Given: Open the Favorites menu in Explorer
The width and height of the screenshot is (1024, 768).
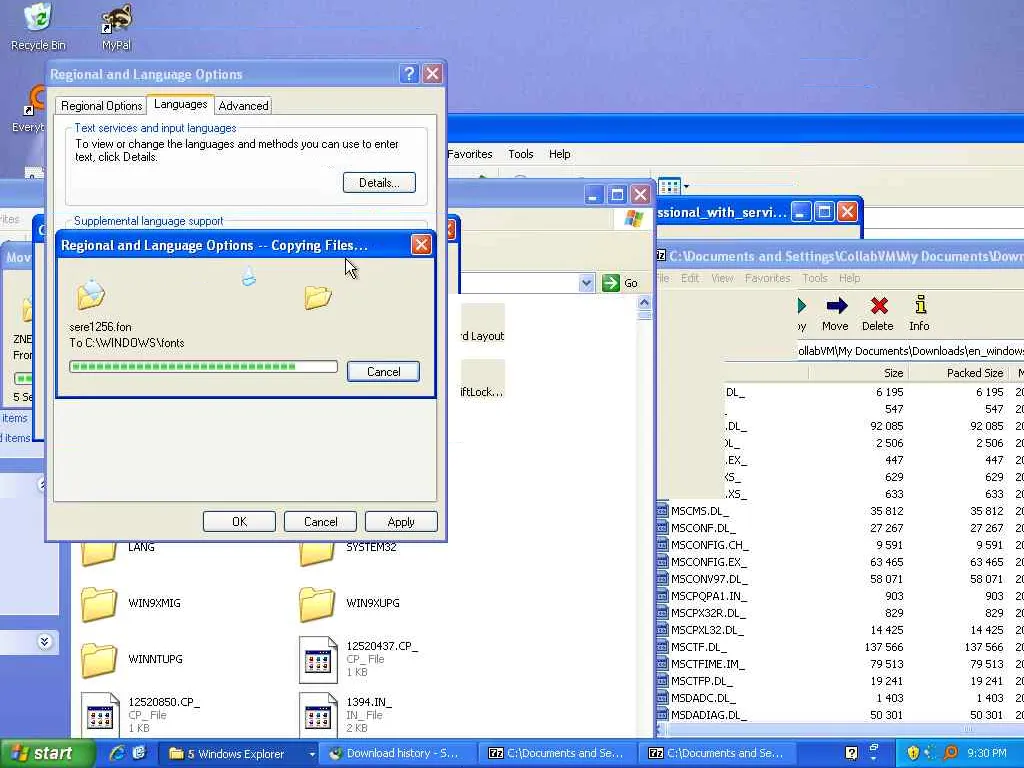Looking at the screenshot, I should pyautogui.click(x=470, y=154).
